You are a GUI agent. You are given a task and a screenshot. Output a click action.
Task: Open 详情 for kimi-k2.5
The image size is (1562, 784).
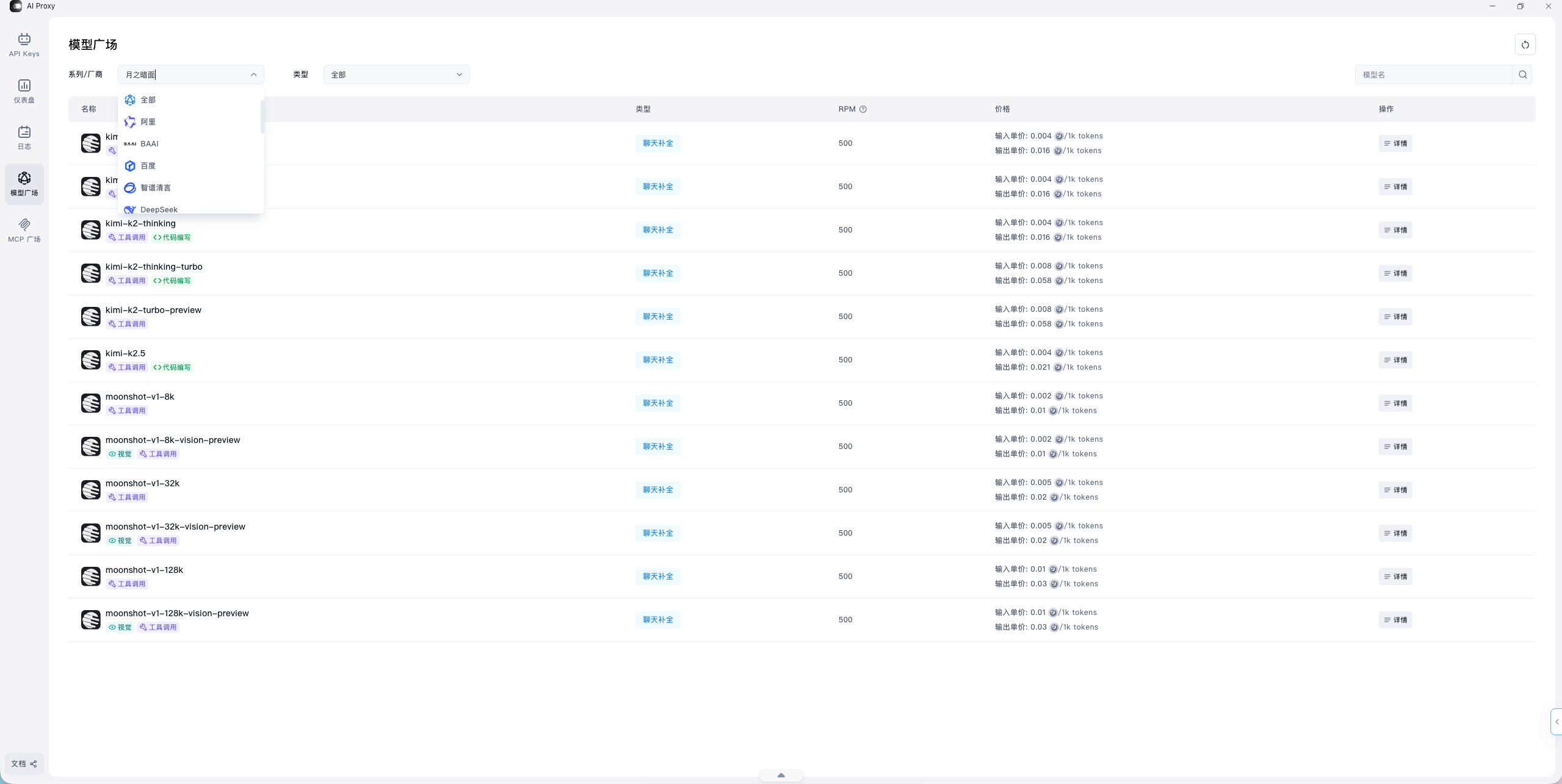[x=1395, y=360]
